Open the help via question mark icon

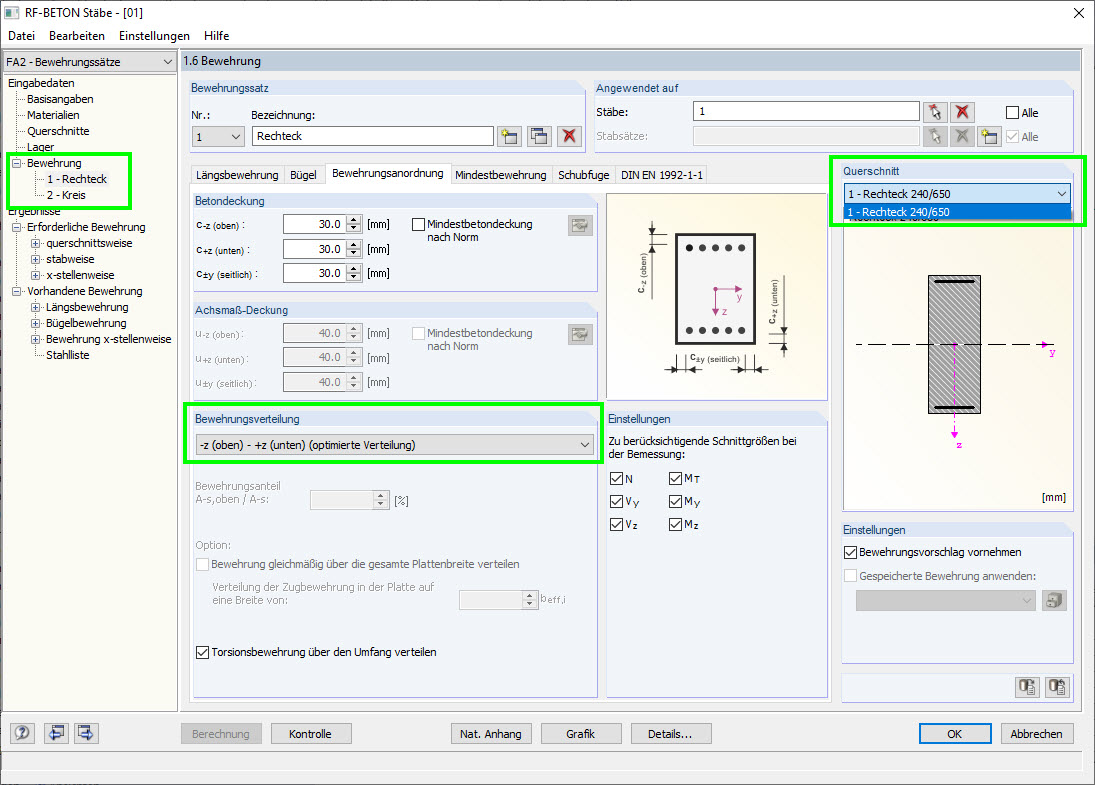coord(21,733)
